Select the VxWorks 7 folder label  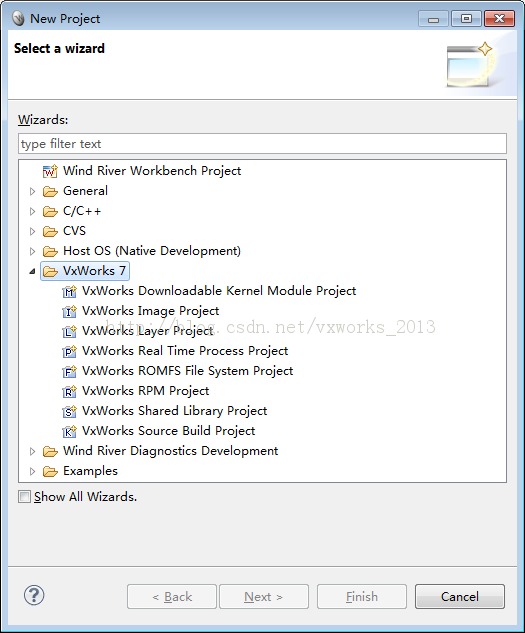[x=94, y=271]
